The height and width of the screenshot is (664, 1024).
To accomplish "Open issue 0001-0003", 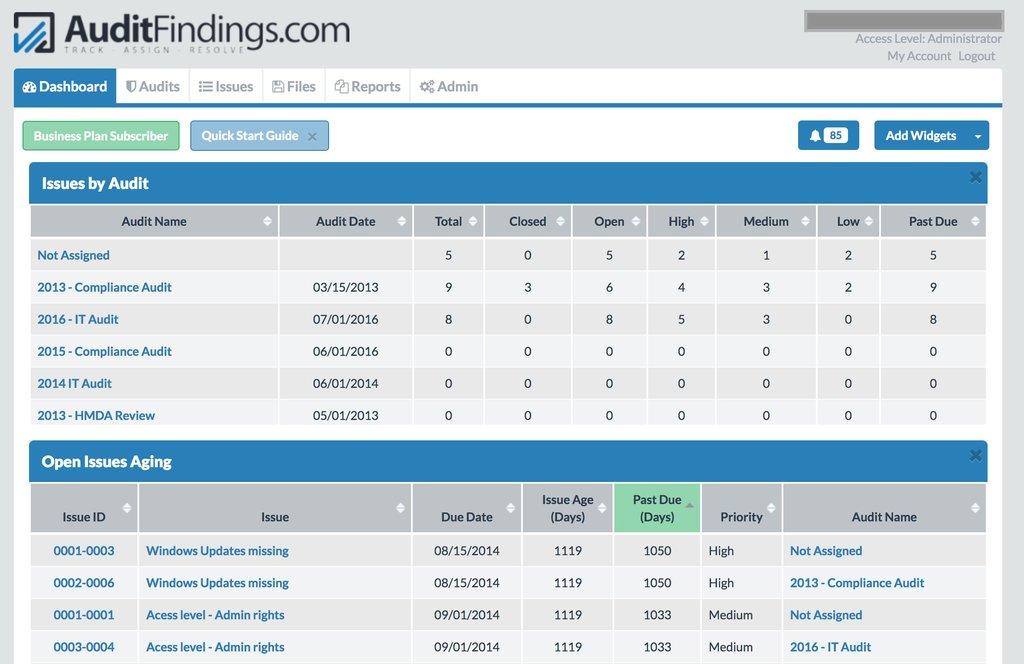I will pyautogui.click(x=84, y=551).
